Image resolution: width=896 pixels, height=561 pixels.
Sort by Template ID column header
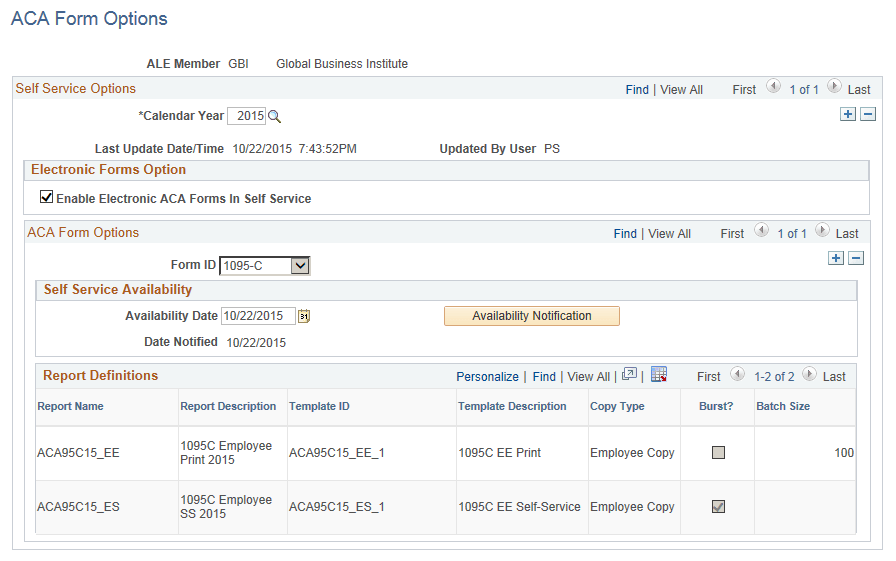click(319, 406)
